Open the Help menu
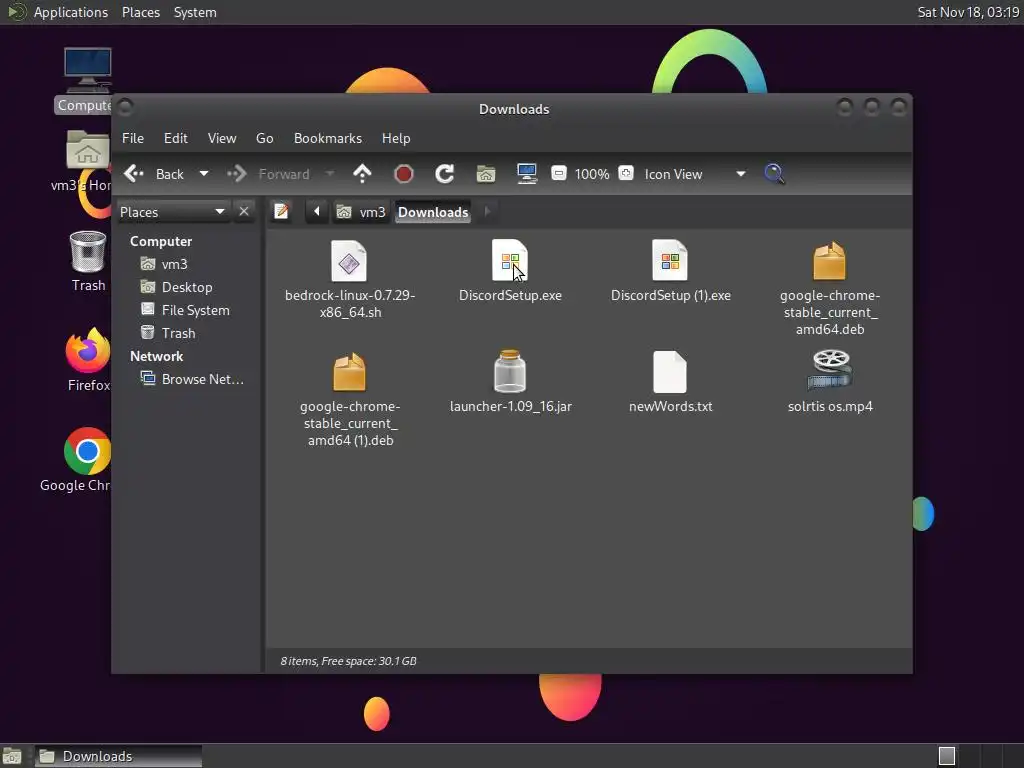 (396, 138)
